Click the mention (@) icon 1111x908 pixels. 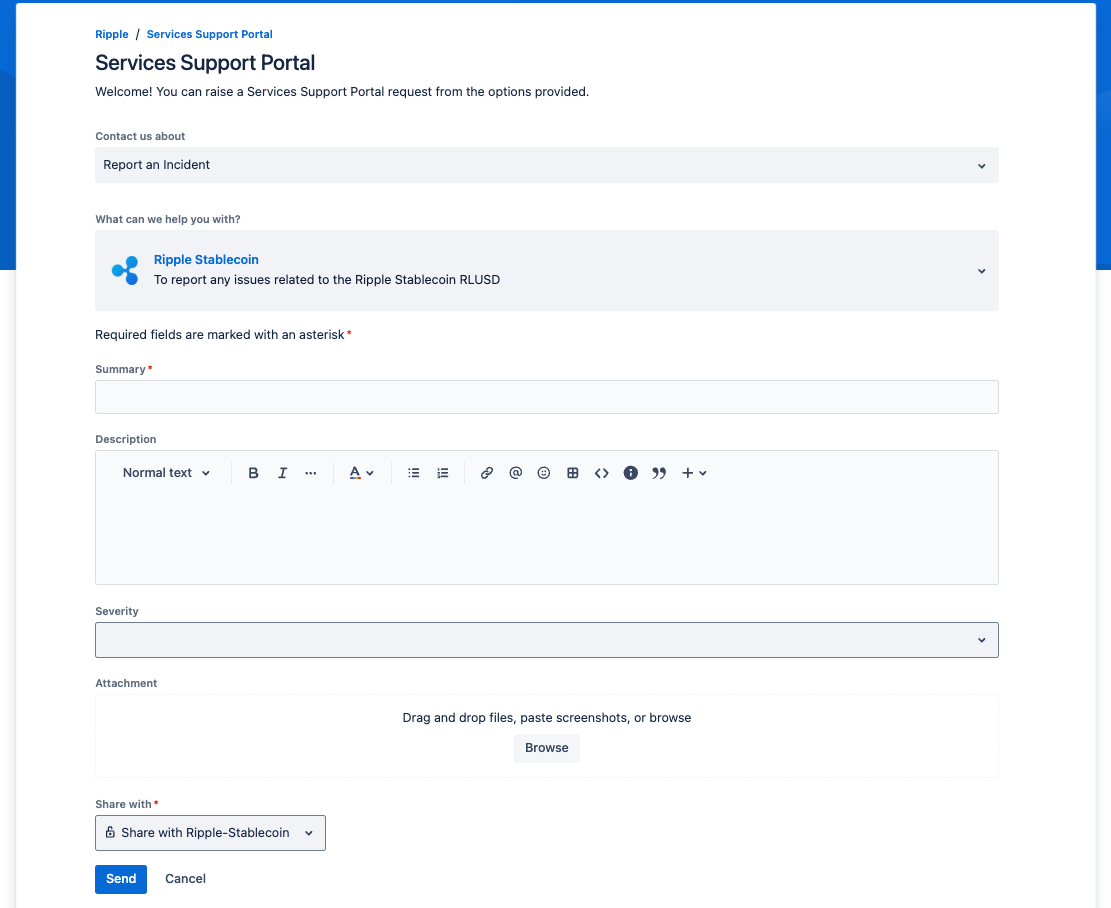[516, 473]
